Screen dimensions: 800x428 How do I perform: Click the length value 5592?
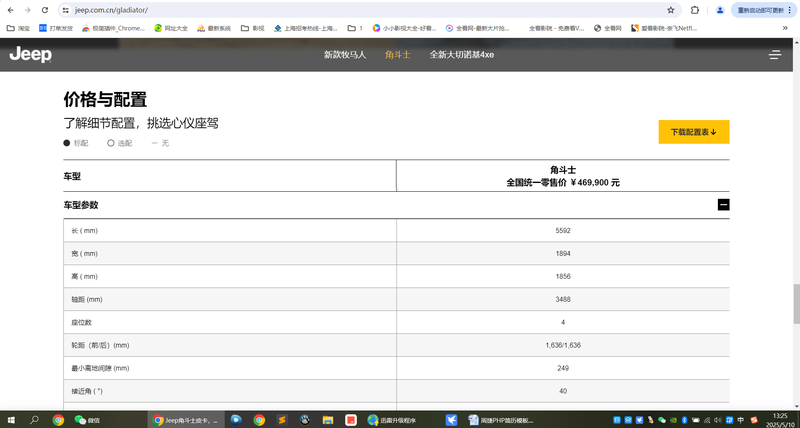pyautogui.click(x=563, y=231)
